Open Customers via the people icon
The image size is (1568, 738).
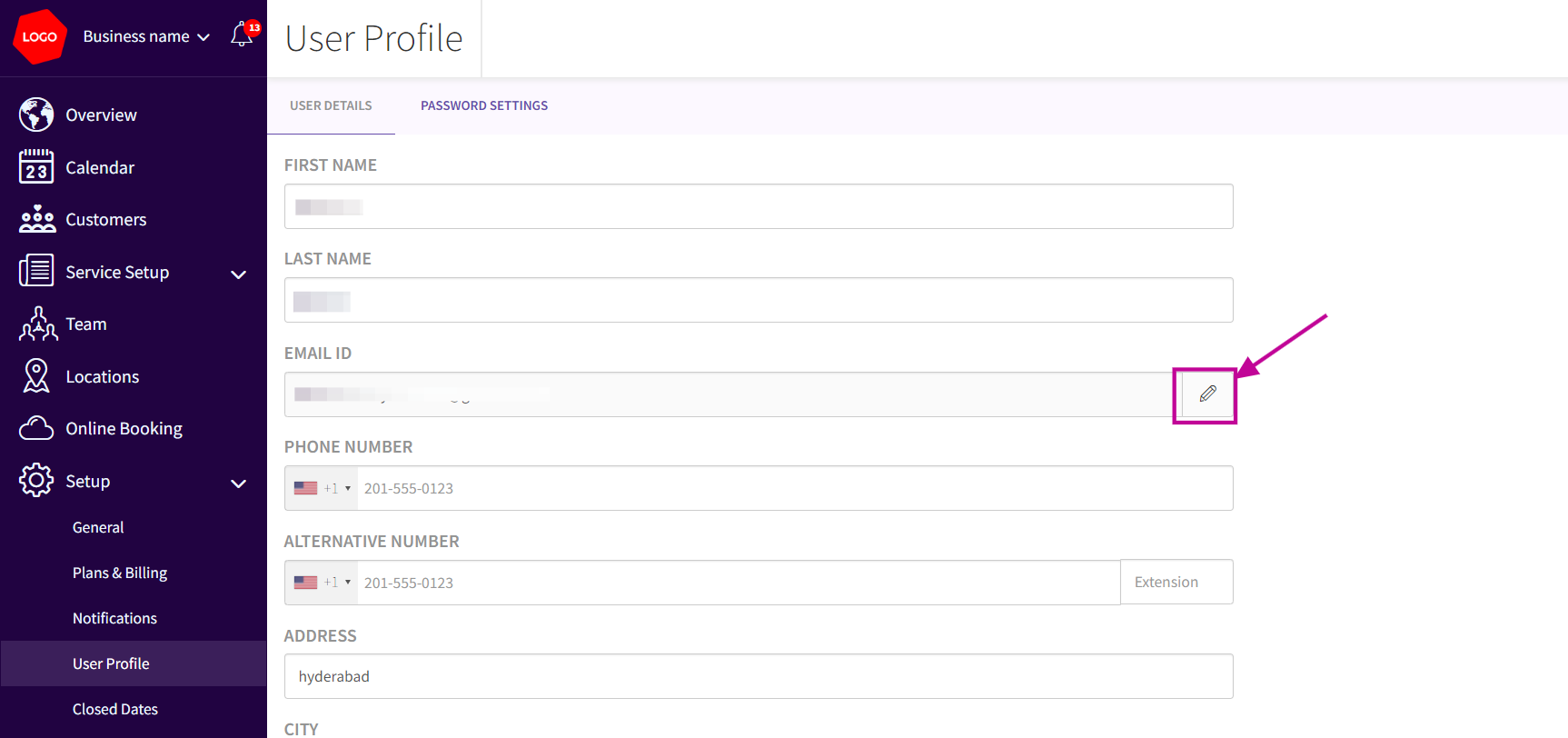click(x=37, y=219)
